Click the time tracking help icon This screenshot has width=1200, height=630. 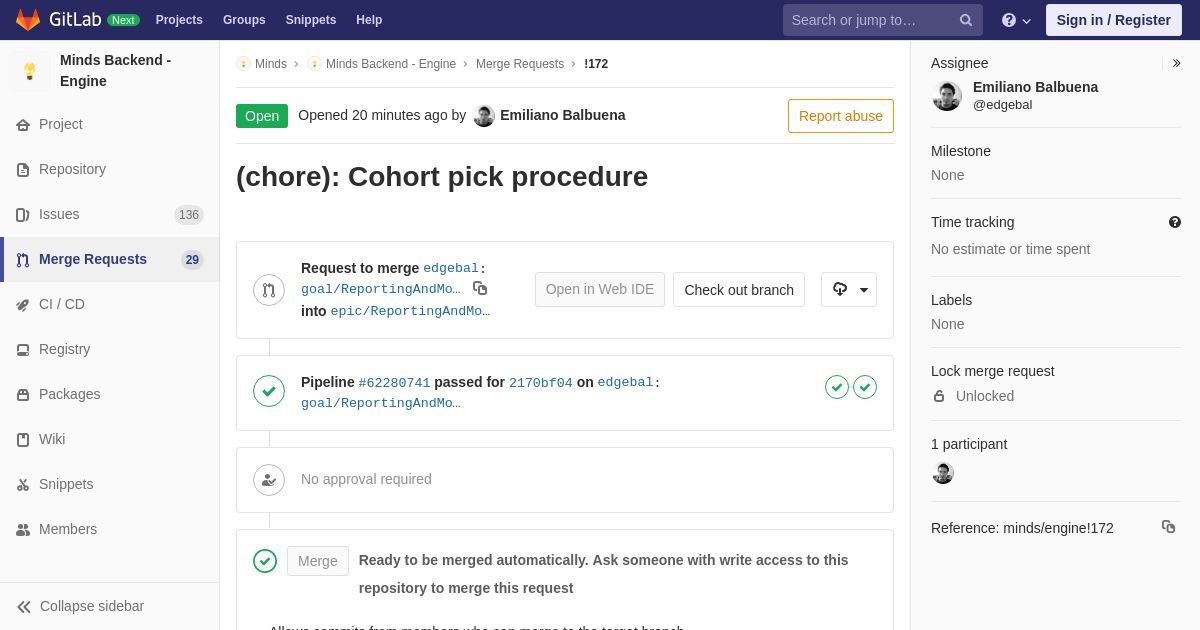pyautogui.click(x=1175, y=222)
